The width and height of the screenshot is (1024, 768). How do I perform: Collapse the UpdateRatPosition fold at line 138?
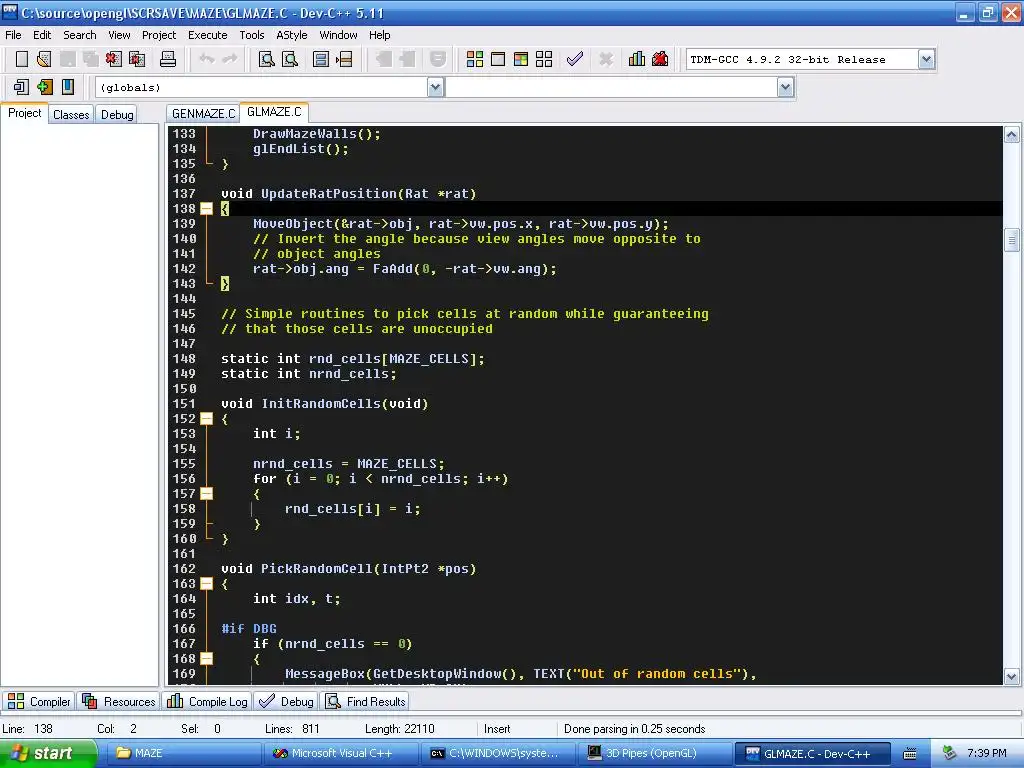[x=206, y=209]
